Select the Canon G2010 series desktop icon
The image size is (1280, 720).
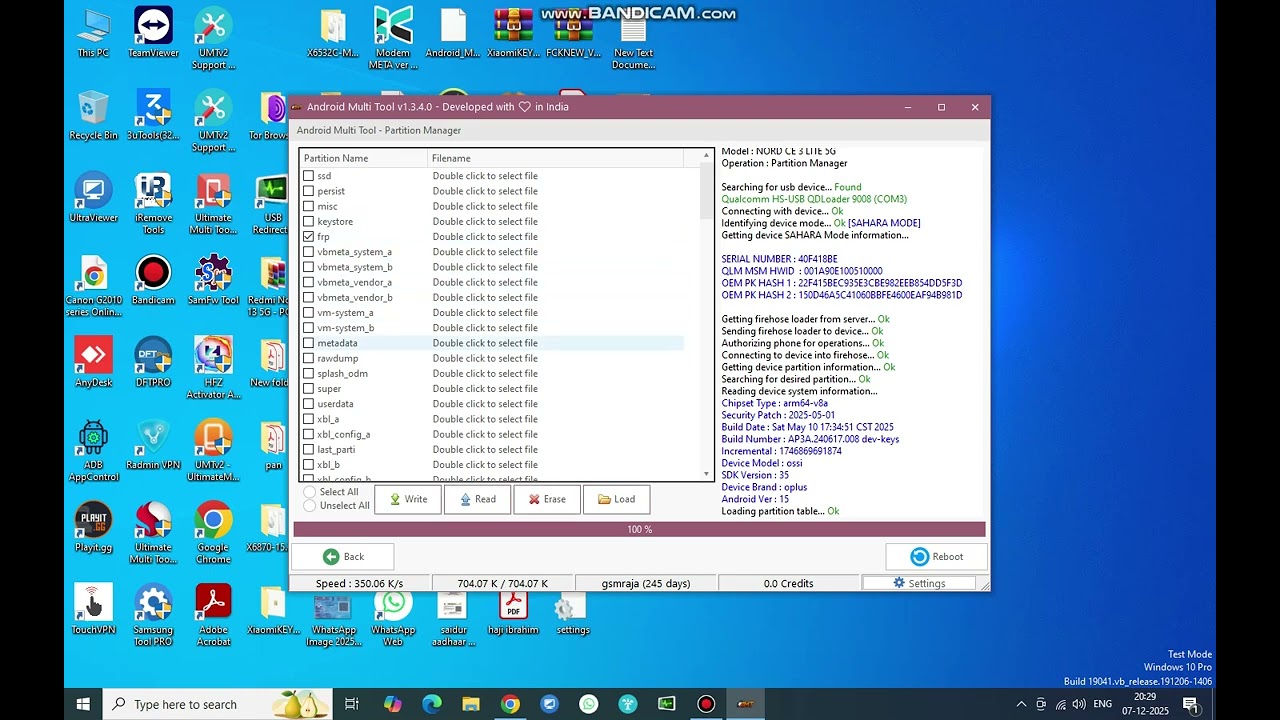pos(93,287)
